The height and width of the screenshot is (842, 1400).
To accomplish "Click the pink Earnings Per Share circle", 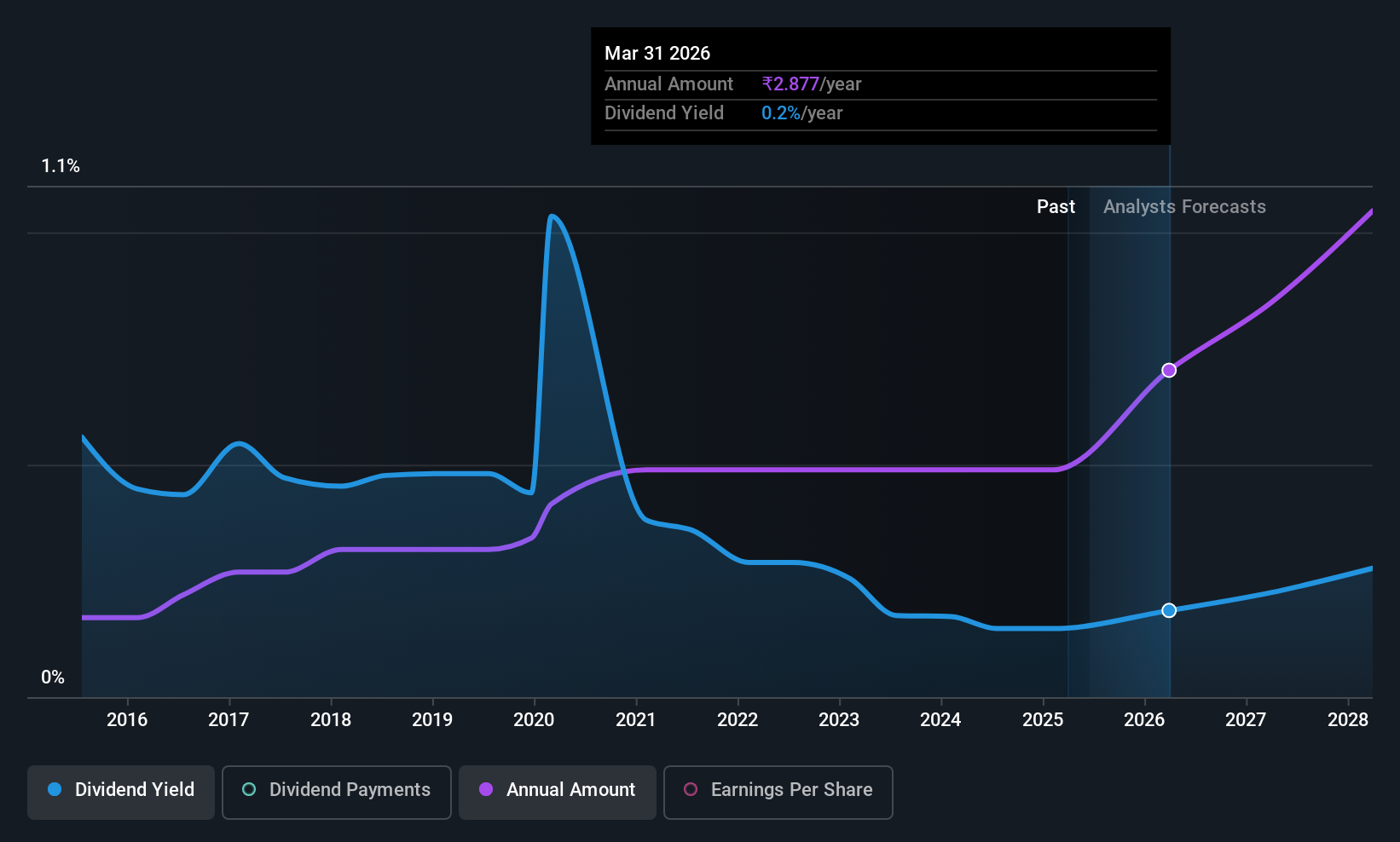I will pos(691,789).
